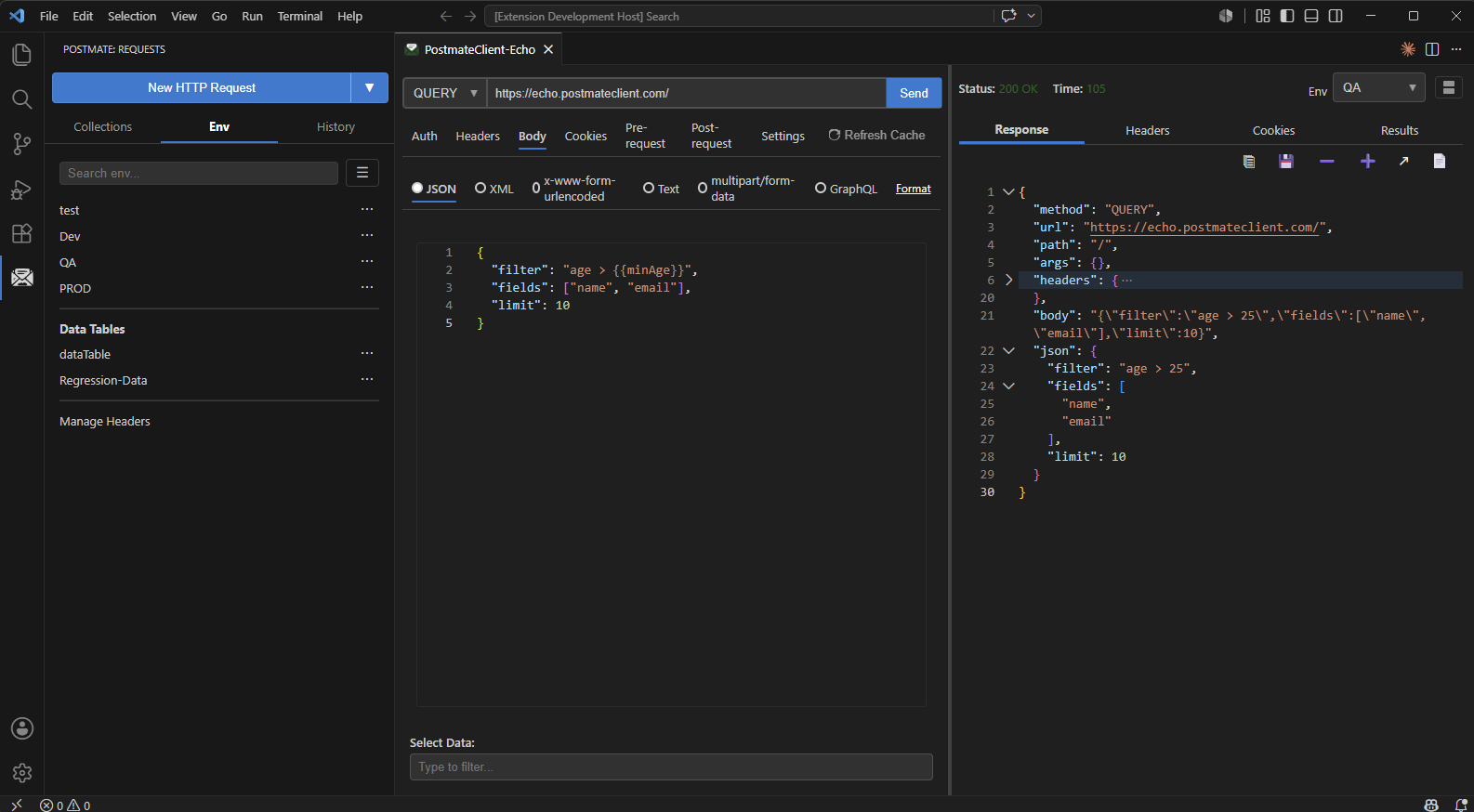The image size is (1474, 812).
Task: Click the document icon above response
Action: click(x=1440, y=162)
